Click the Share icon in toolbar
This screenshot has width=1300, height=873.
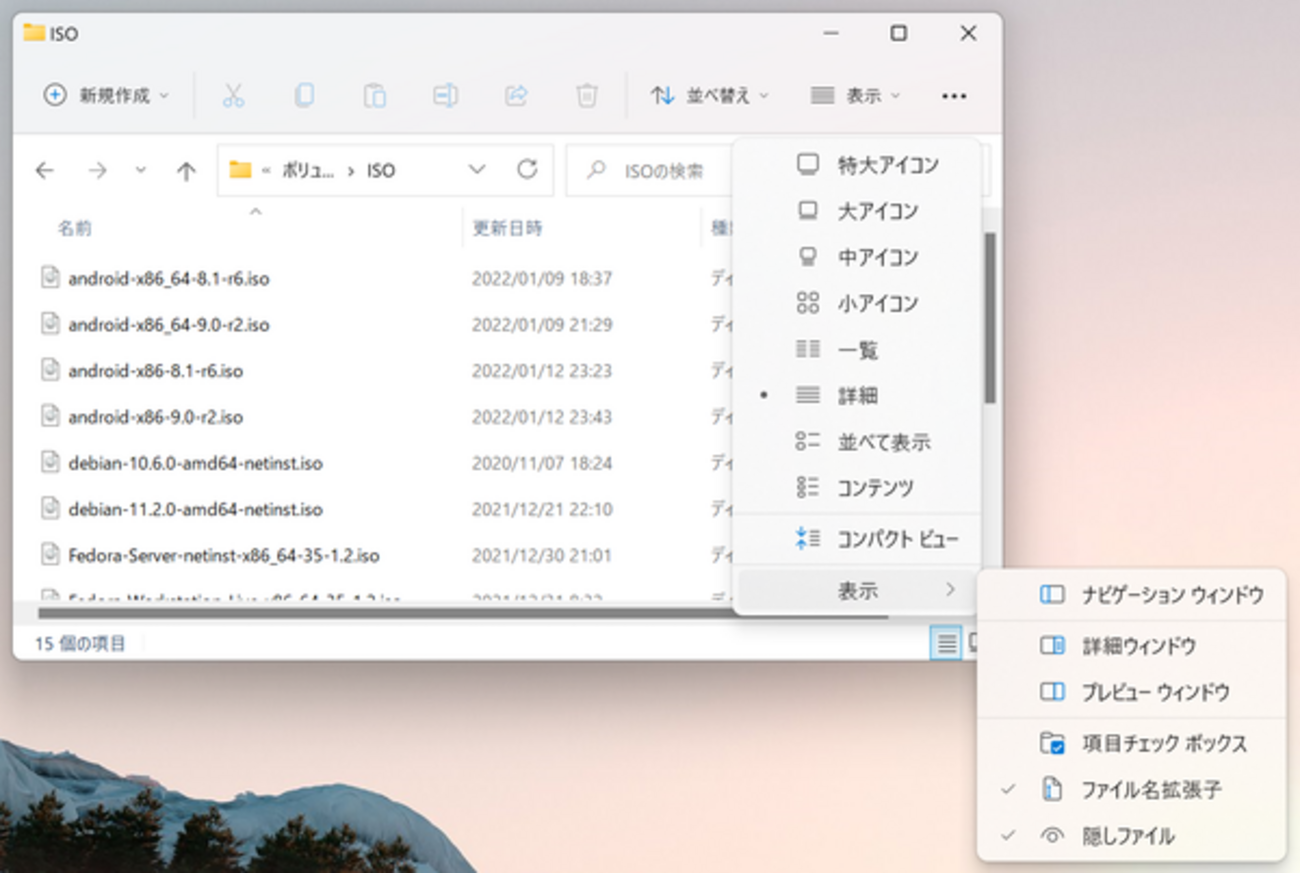click(x=516, y=96)
